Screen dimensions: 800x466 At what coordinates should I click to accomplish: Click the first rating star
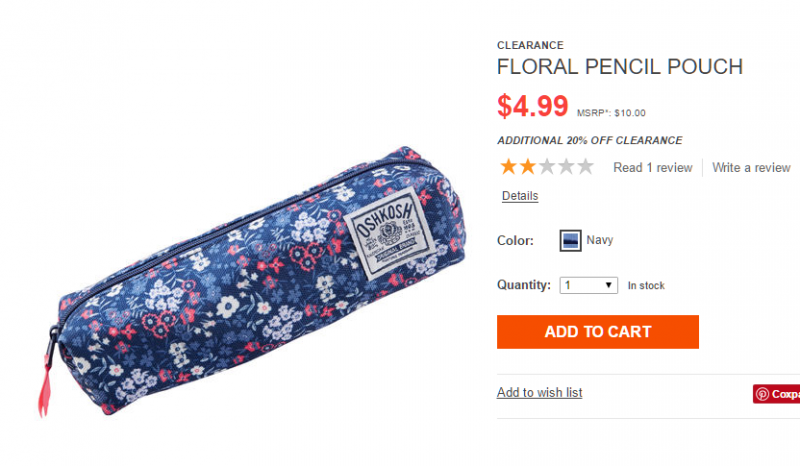(508, 167)
